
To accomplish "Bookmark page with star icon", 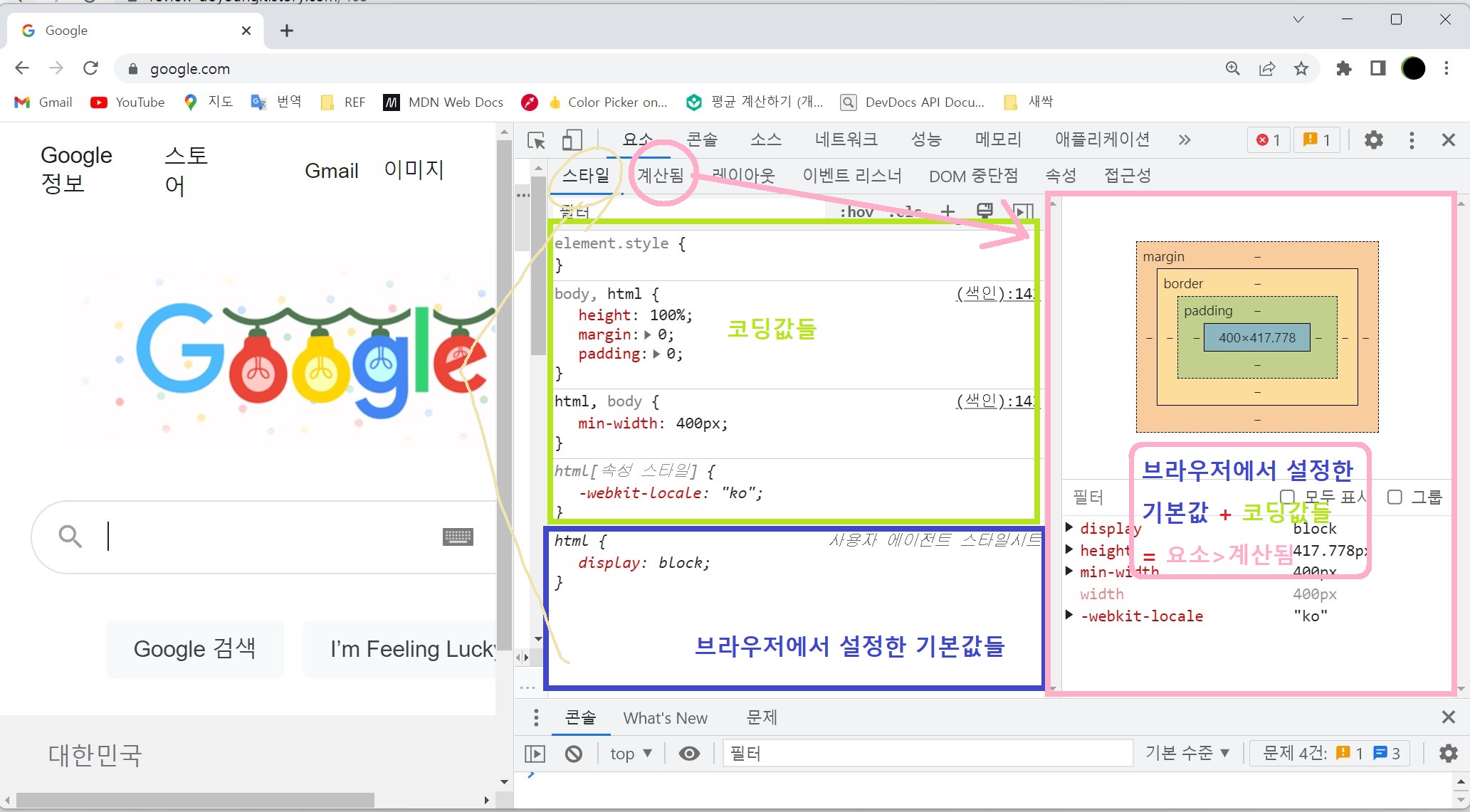I will coord(1301,68).
